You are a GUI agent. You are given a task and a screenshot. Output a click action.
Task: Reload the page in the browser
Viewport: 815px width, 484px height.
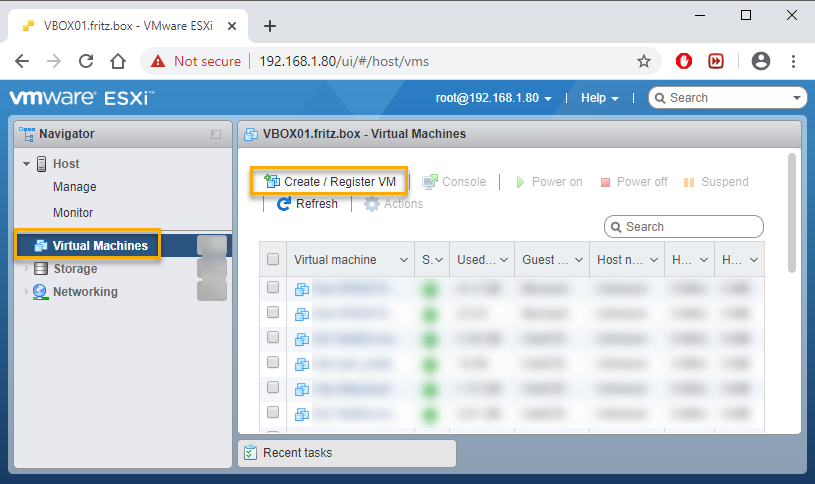click(86, 61)
